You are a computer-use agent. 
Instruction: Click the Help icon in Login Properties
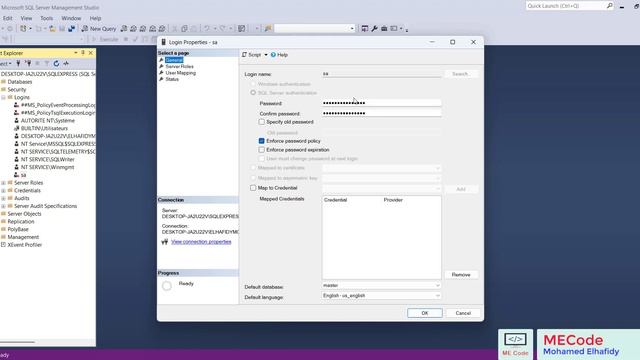(x=279, y=55)
